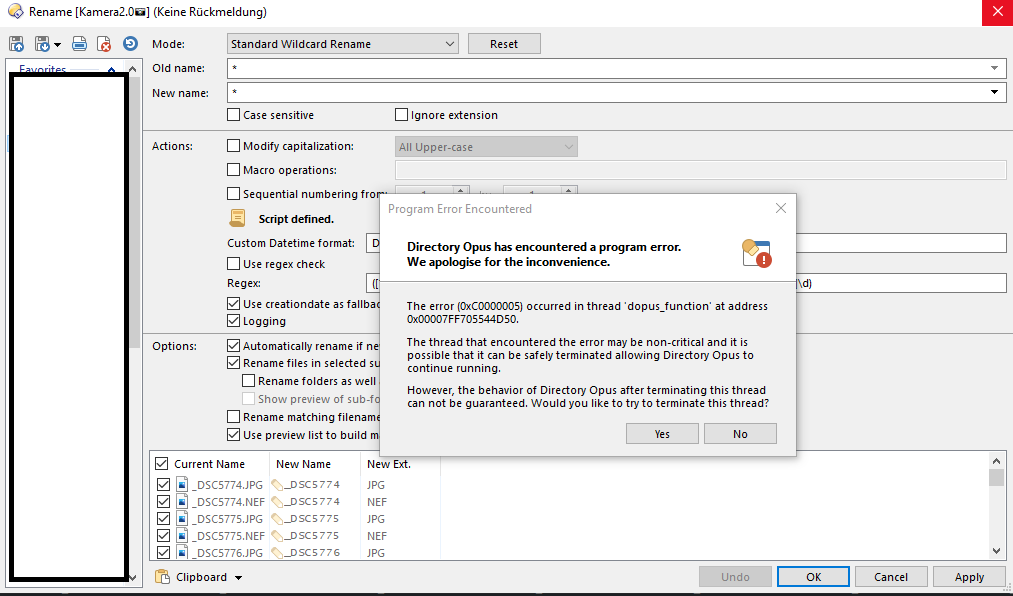Click the Rename window title bar icon
The height and width of the screenshot is (596, 1013).
pyautogui.click(x=15, y=12)
